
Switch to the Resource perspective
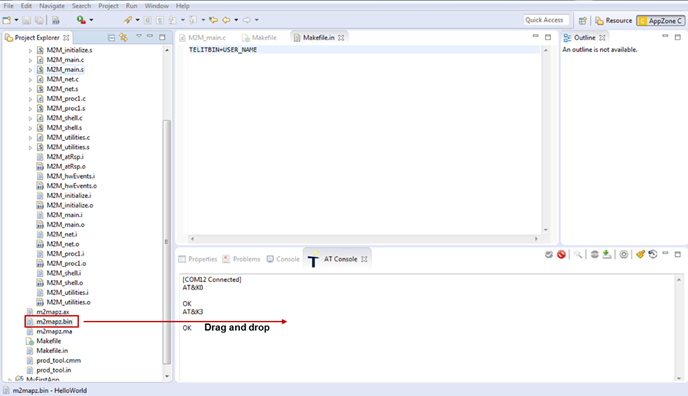coord(613,21)
